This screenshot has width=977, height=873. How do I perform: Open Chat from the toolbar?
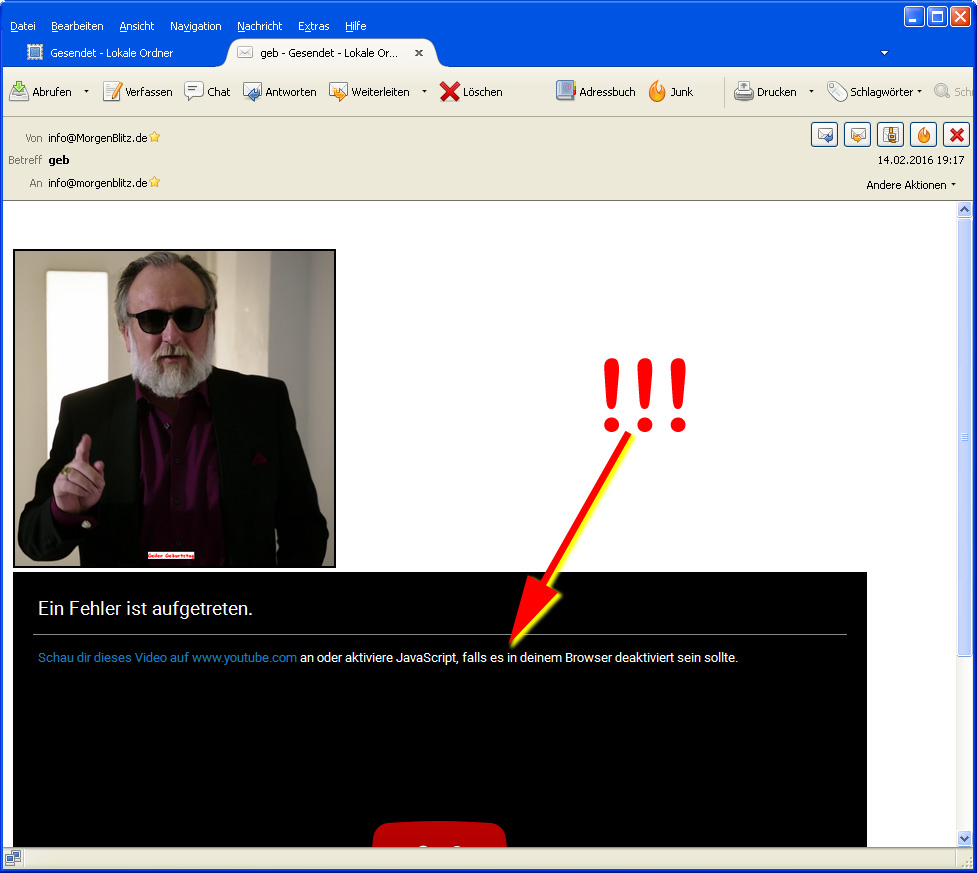click(x=207, y=92)
